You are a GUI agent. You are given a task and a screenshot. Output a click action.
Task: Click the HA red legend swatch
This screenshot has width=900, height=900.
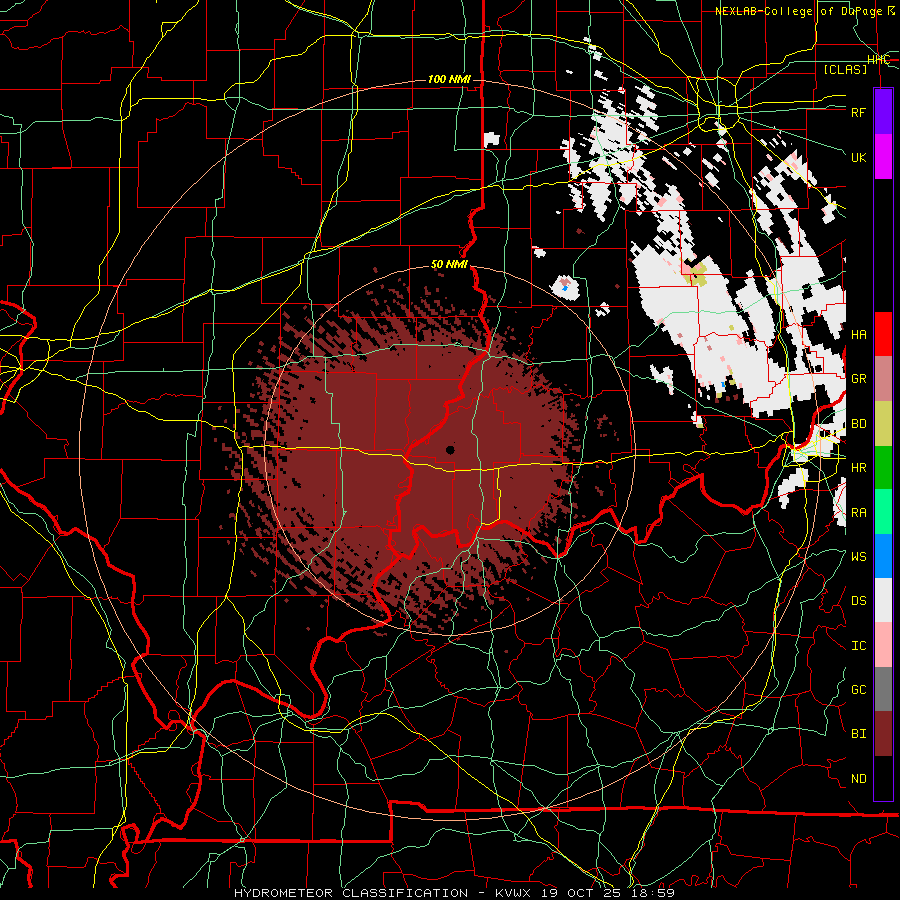pyautogui.click(x=883, y=334)
